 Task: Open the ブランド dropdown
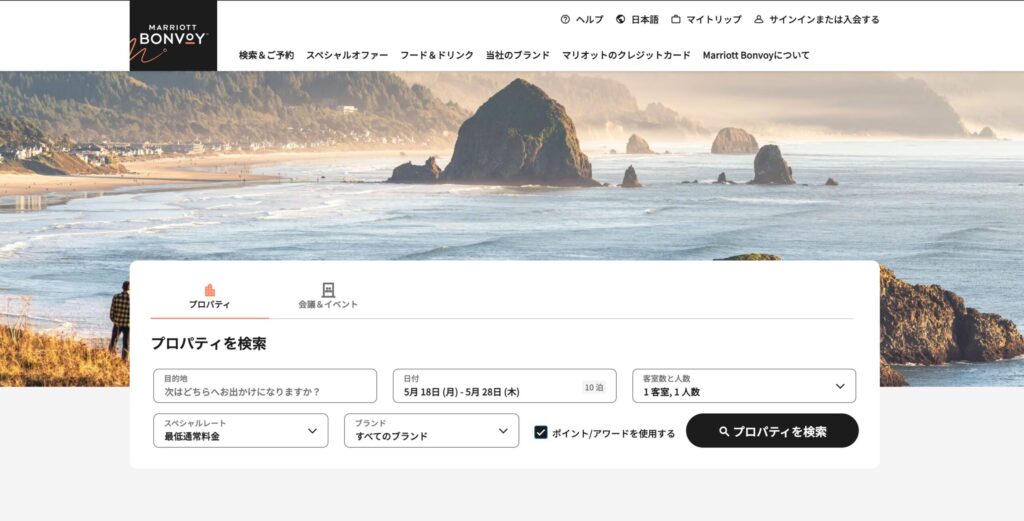coord(431,431)
